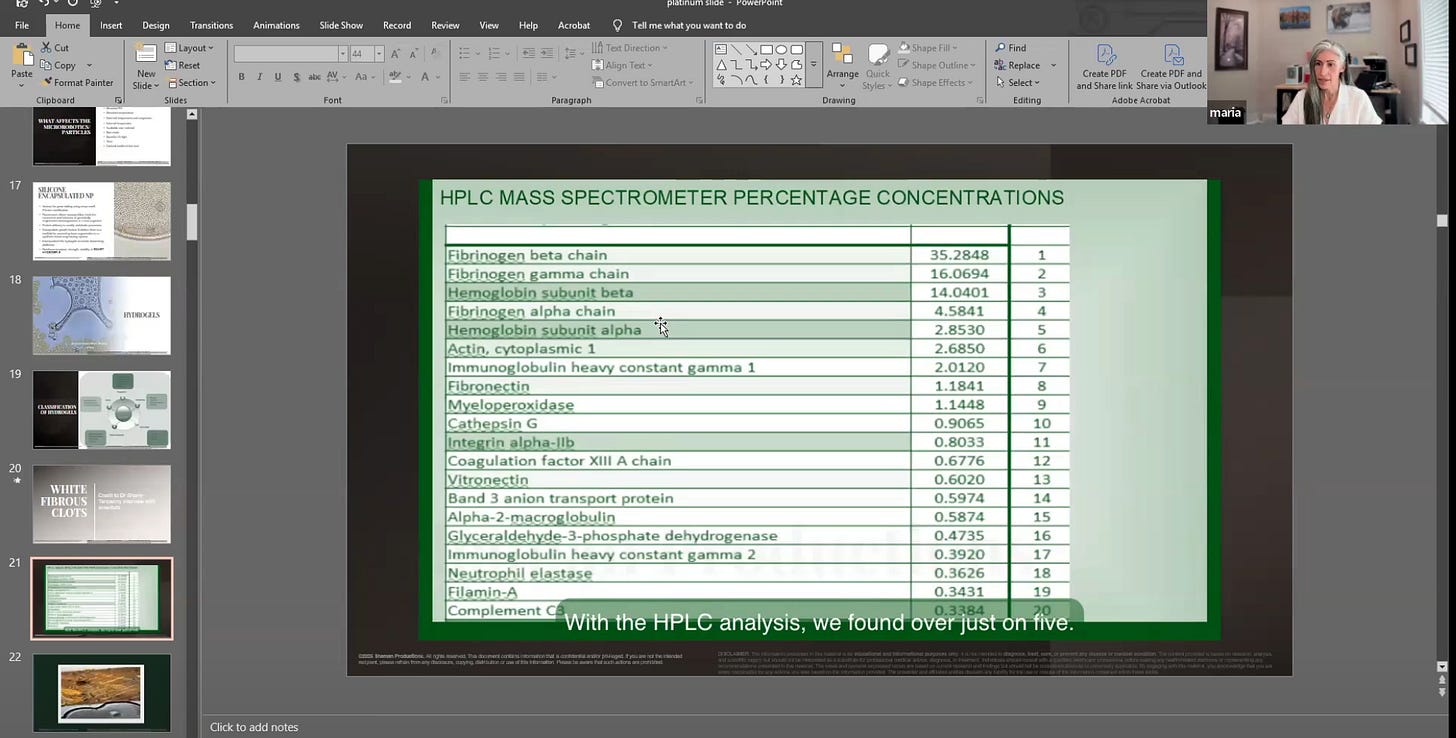Select the Text Box shape in the Drawing gallery

pos(721,49)
